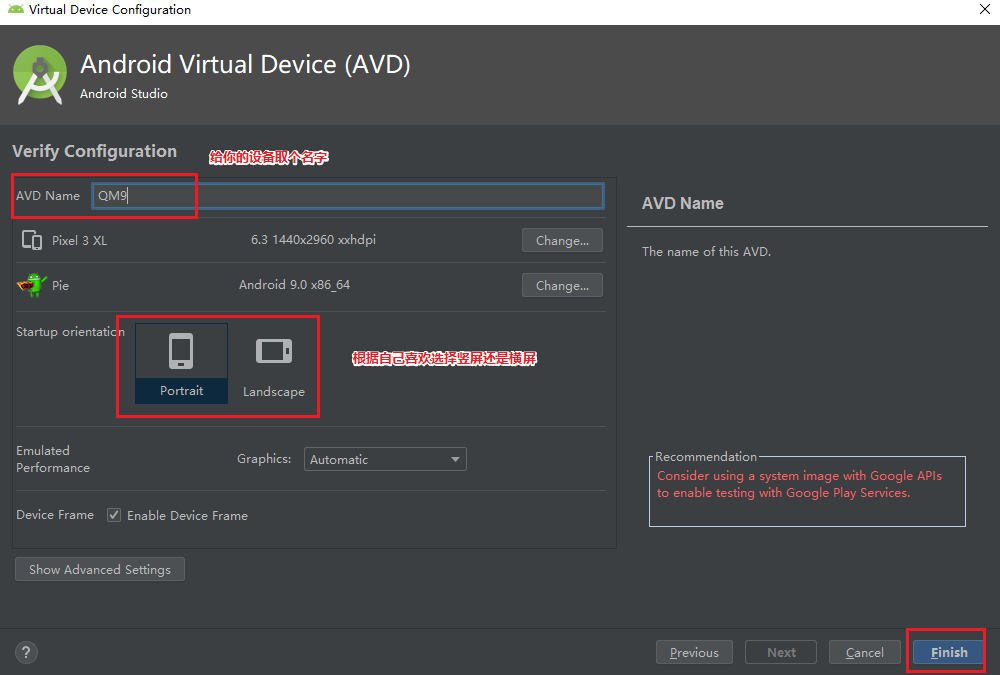Screen dimensions: 1000x675
Task: Click the 'Startup orientation' label
Action: click(x=70, y=332)
